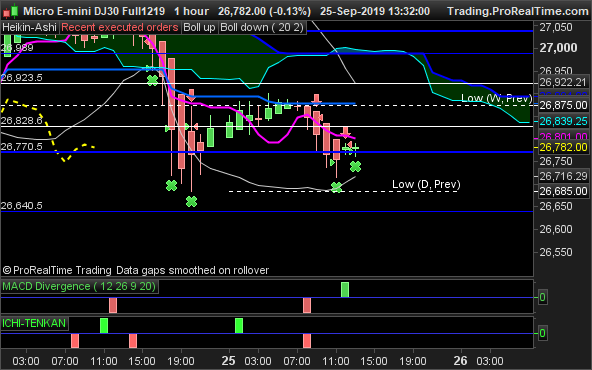The image size is (592, 370).
Task: Click the 1 hour timeframe in title
Action: (x=191, y=11)
